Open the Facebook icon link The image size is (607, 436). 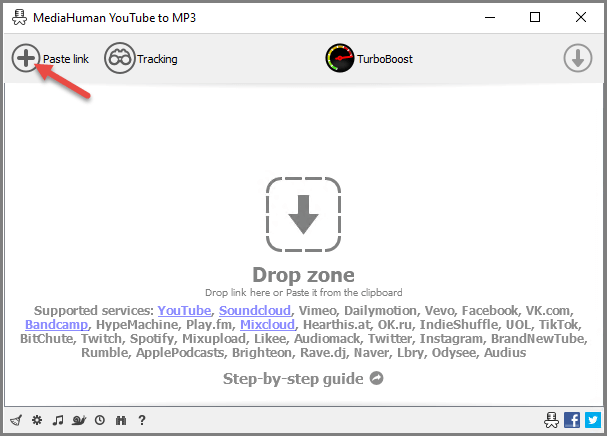point(572,420)
